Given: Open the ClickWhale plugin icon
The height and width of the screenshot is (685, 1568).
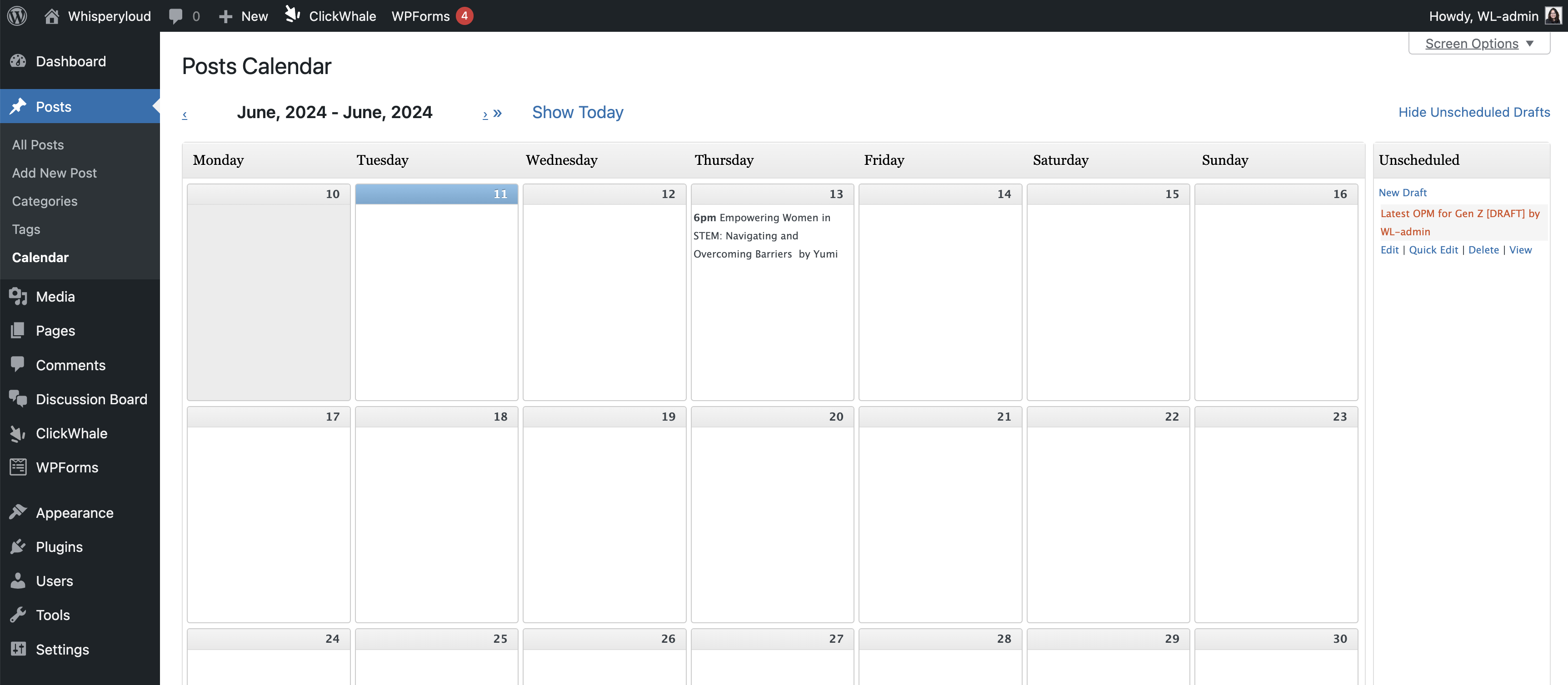Looking at the screenshot, I should coord(293,15).
